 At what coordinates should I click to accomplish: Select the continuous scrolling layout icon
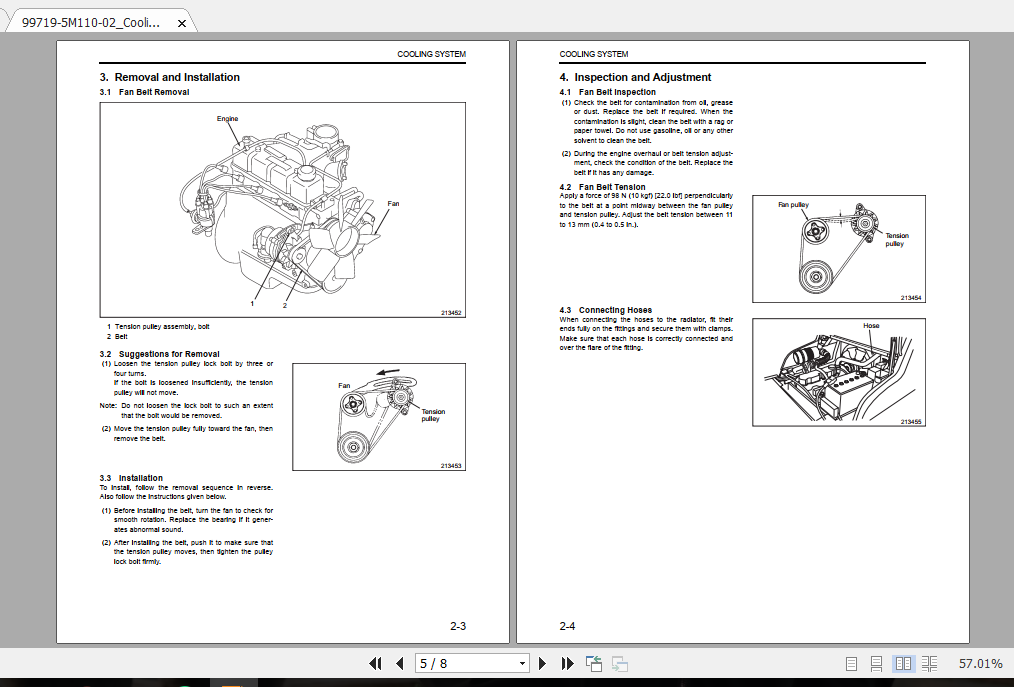pos(877,663)
